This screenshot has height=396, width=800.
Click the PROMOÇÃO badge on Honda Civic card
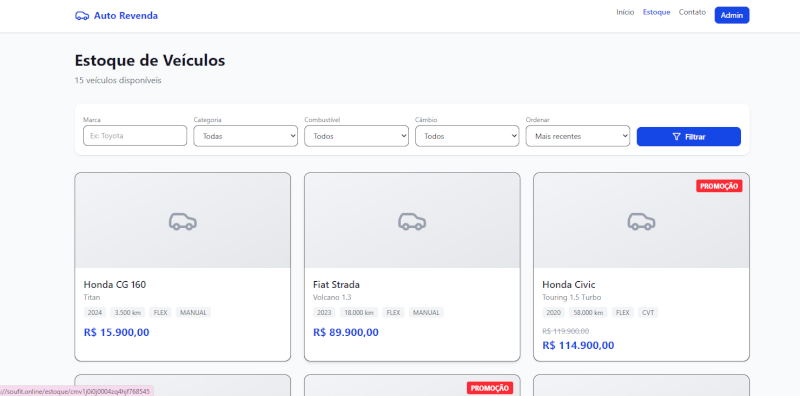(x=719, y=186)
